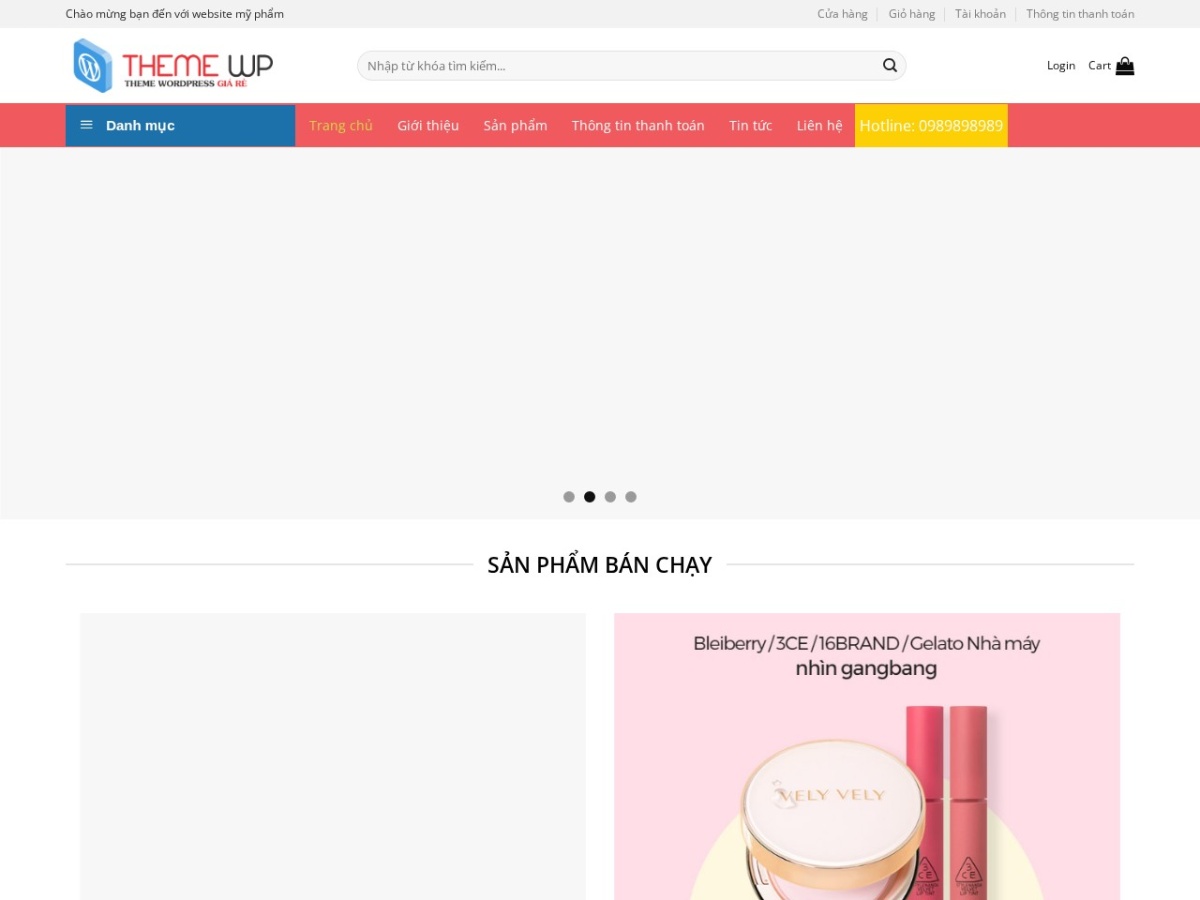The image size is (1200, 900).
Task: Select the second (active) slider dot
Action: tap(590, 497)
